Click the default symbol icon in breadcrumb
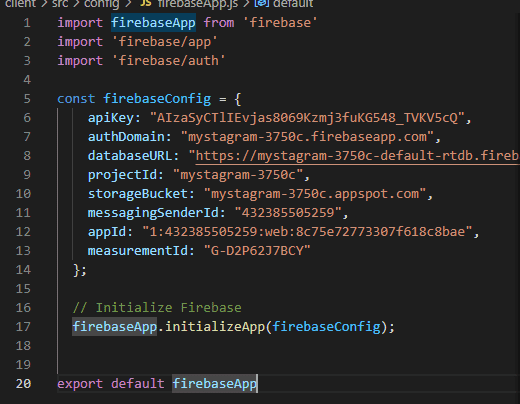Screen dimensions: 520x404 click(261, 3)
